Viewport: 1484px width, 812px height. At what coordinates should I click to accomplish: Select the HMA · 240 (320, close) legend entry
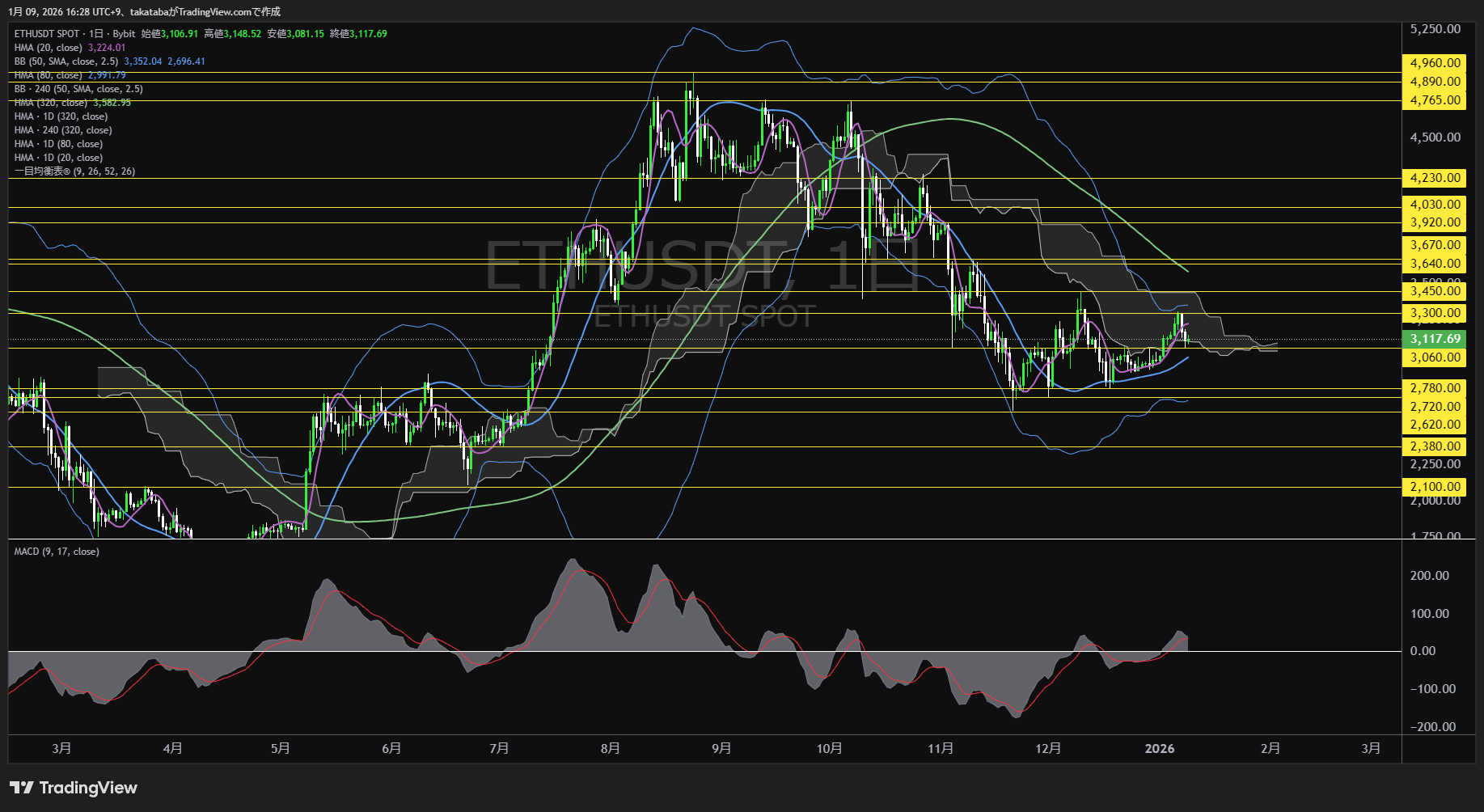[63, 130]
